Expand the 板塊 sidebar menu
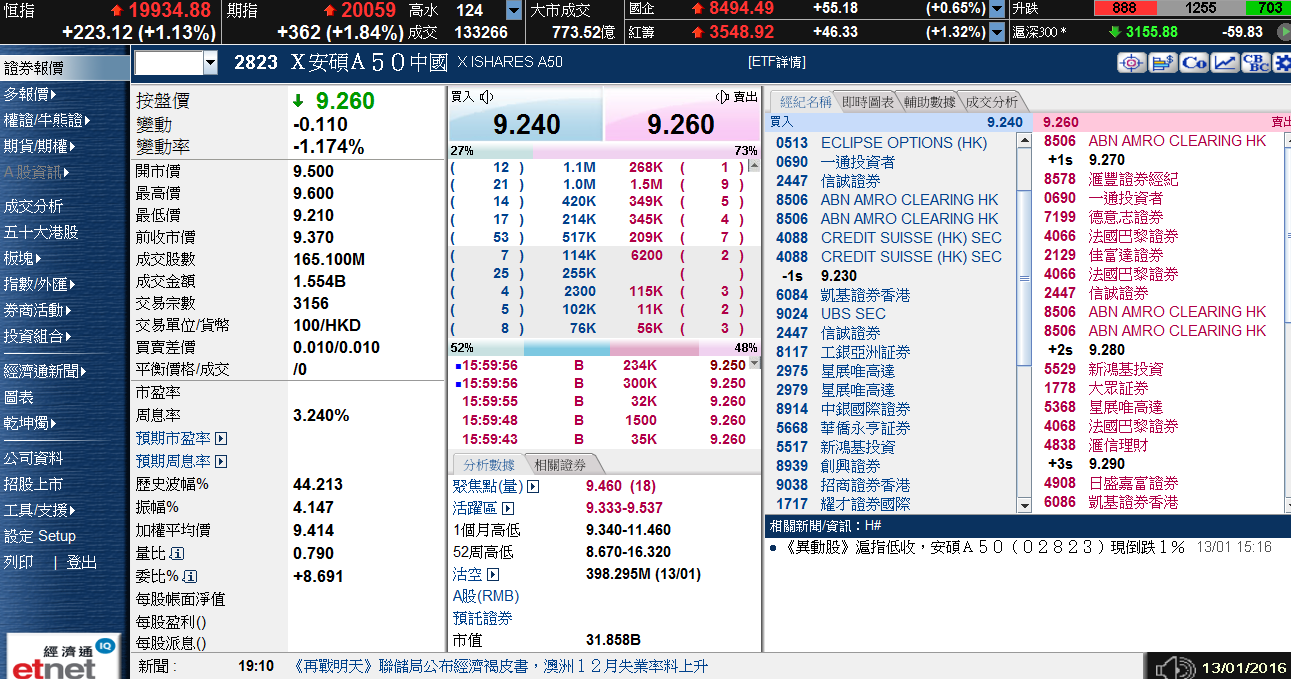Screen dimensions: 1291x679 [23, 258]
